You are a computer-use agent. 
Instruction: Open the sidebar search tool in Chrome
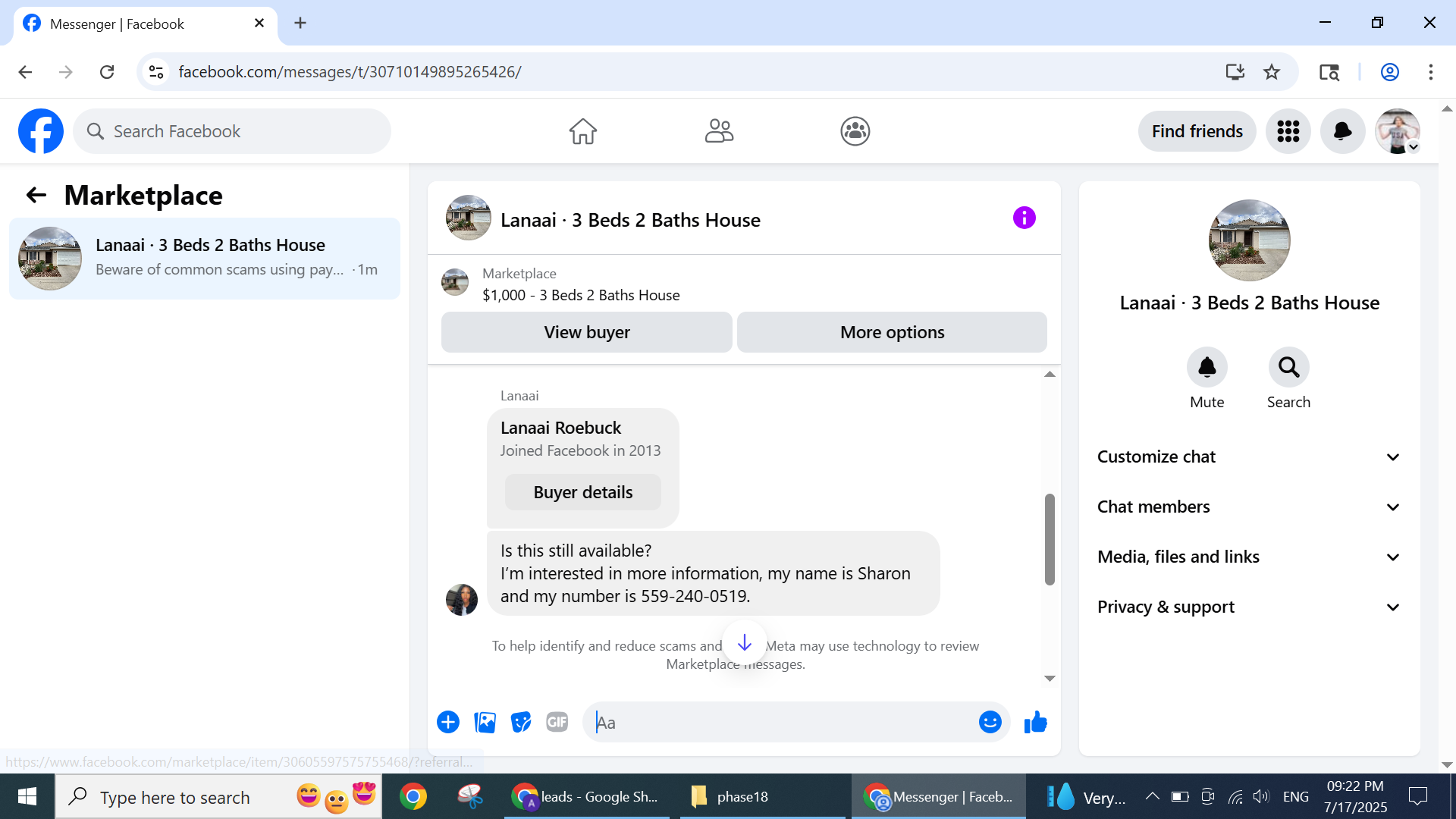(1329, 72)
